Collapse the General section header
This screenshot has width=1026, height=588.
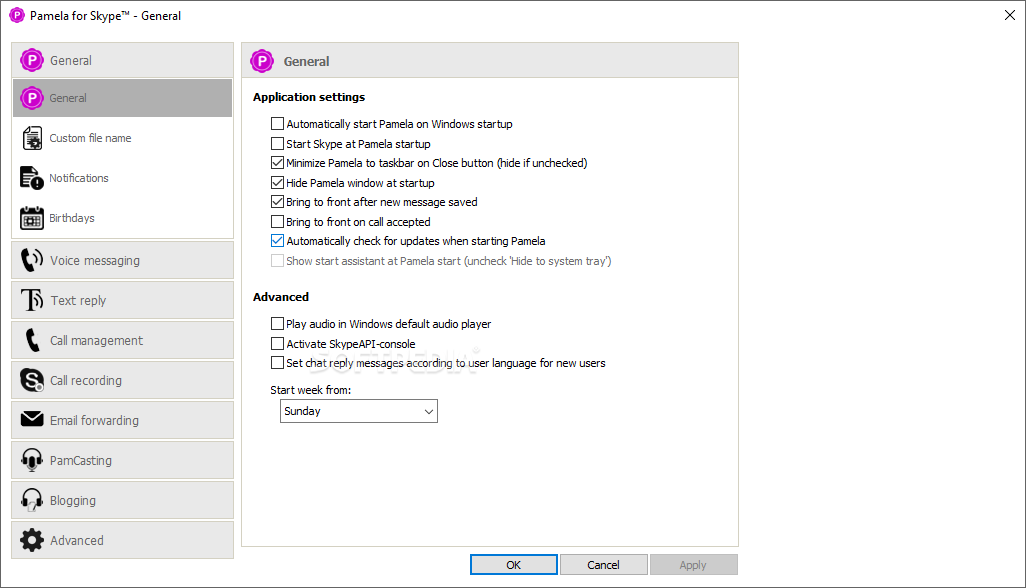(x=122, y=60)
